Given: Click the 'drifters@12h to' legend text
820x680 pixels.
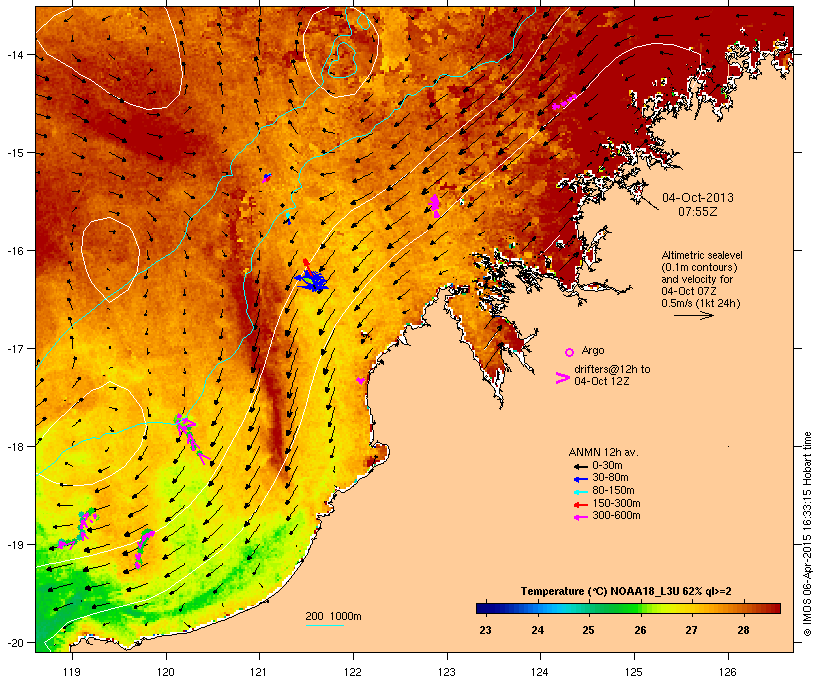Looking at the screenshot, I should pos(612,369).
